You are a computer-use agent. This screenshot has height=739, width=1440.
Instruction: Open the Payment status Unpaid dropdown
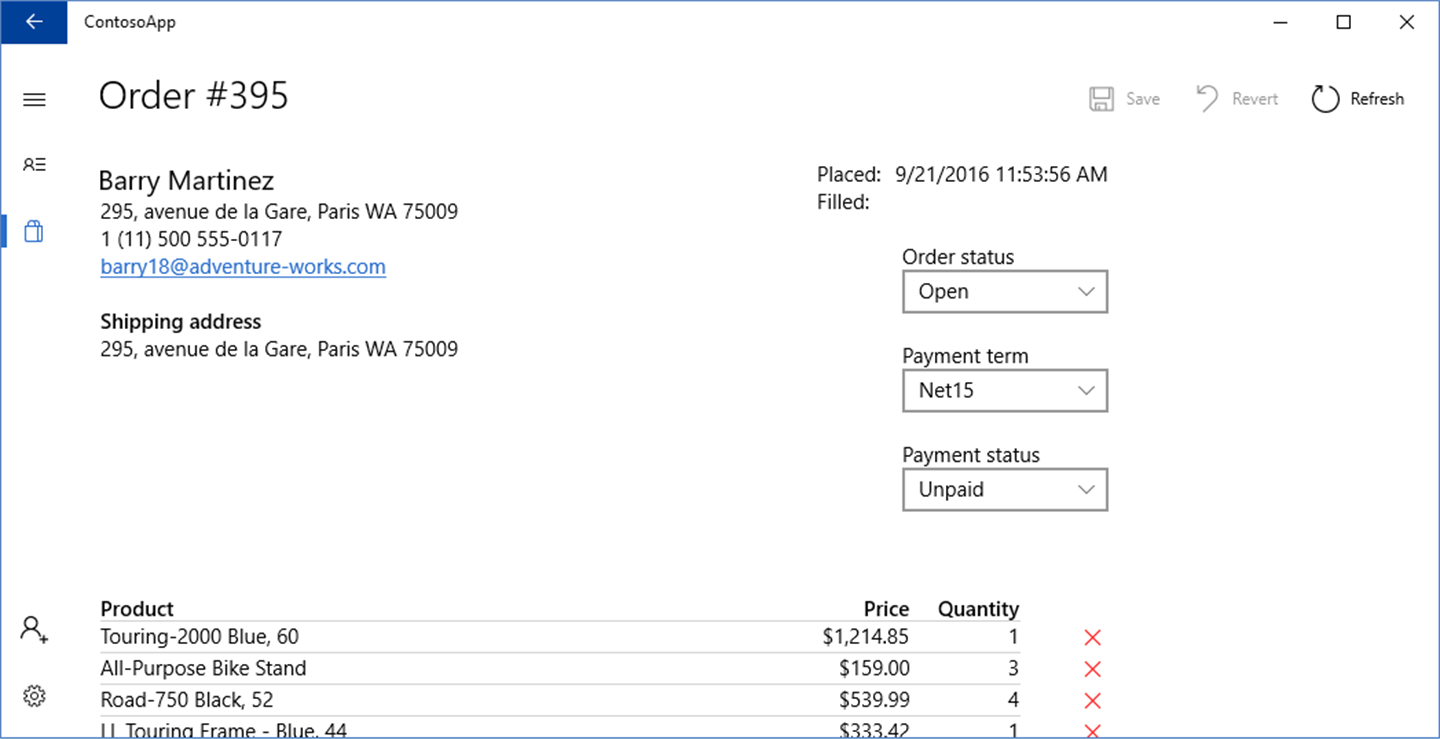1004,490
